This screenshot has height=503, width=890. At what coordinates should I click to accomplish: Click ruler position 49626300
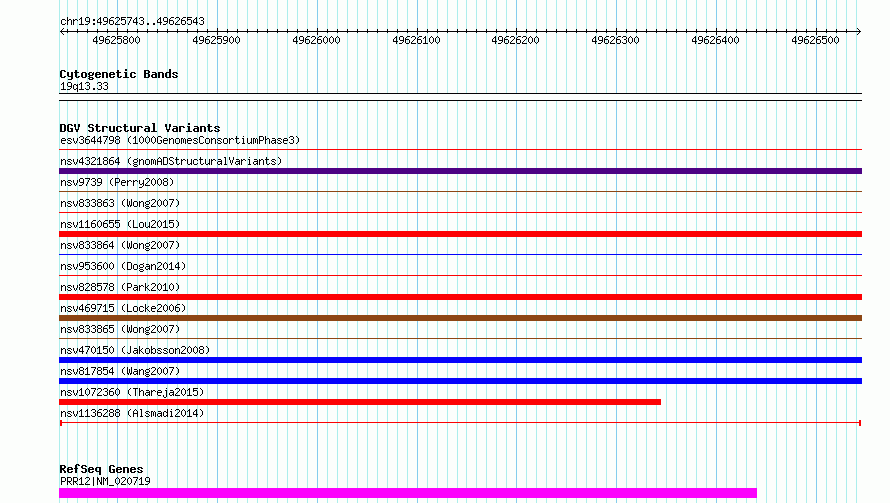[615, 40]
